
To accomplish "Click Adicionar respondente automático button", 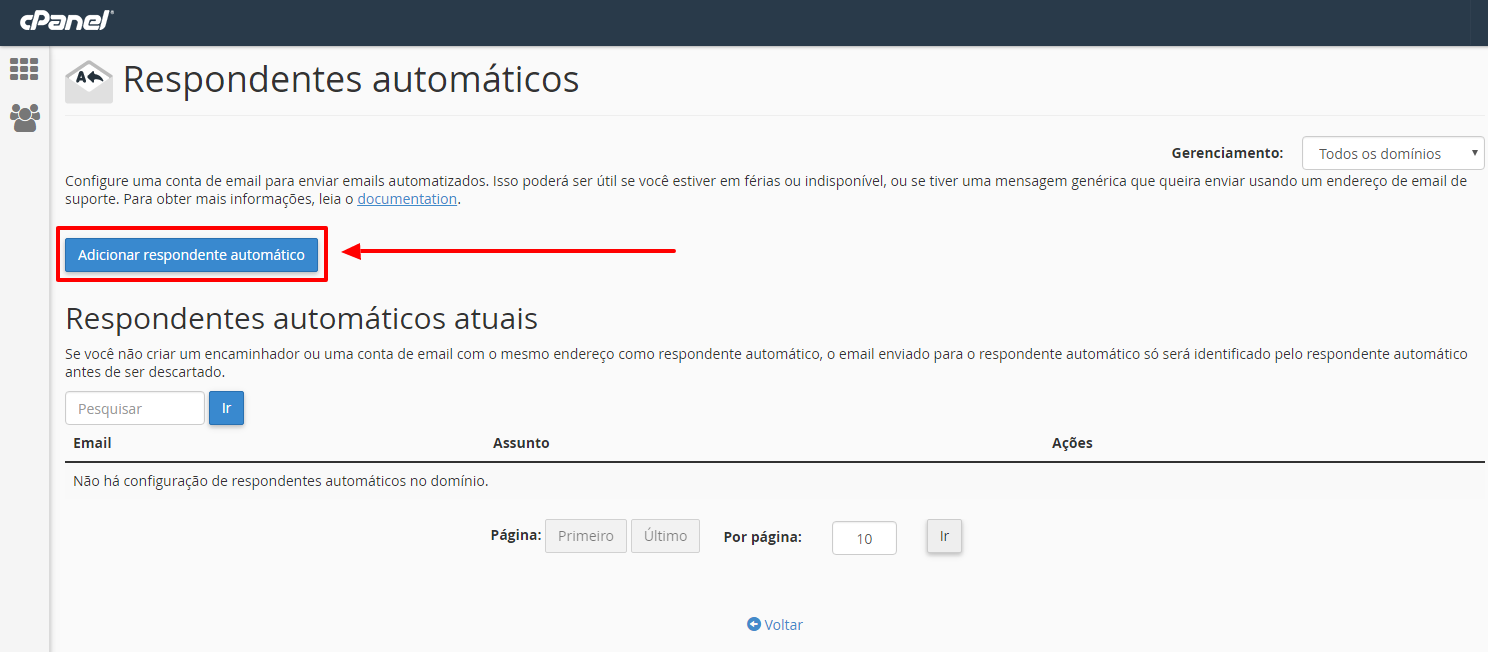I will click(x=191, y=255).
